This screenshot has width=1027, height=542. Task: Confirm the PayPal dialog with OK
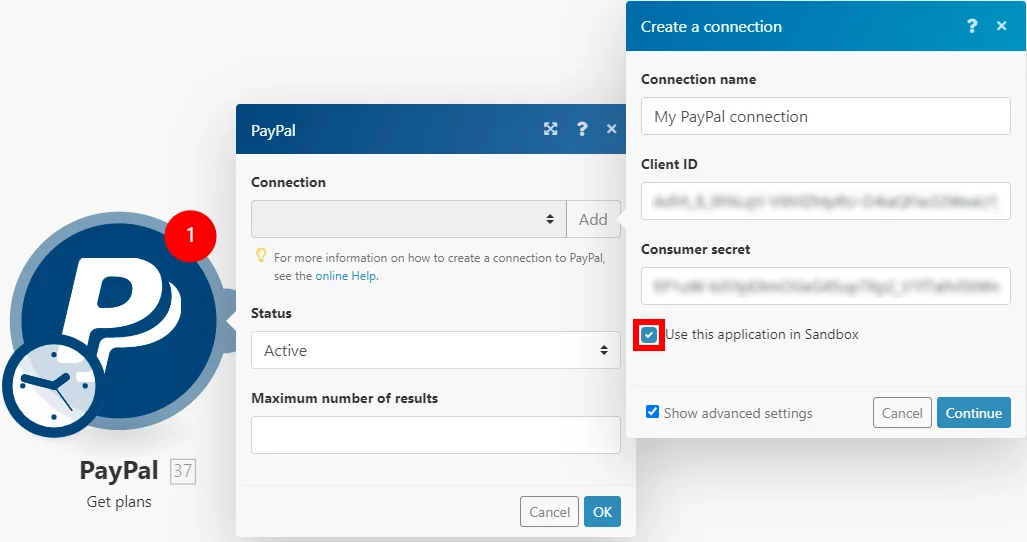coord(603,512)
